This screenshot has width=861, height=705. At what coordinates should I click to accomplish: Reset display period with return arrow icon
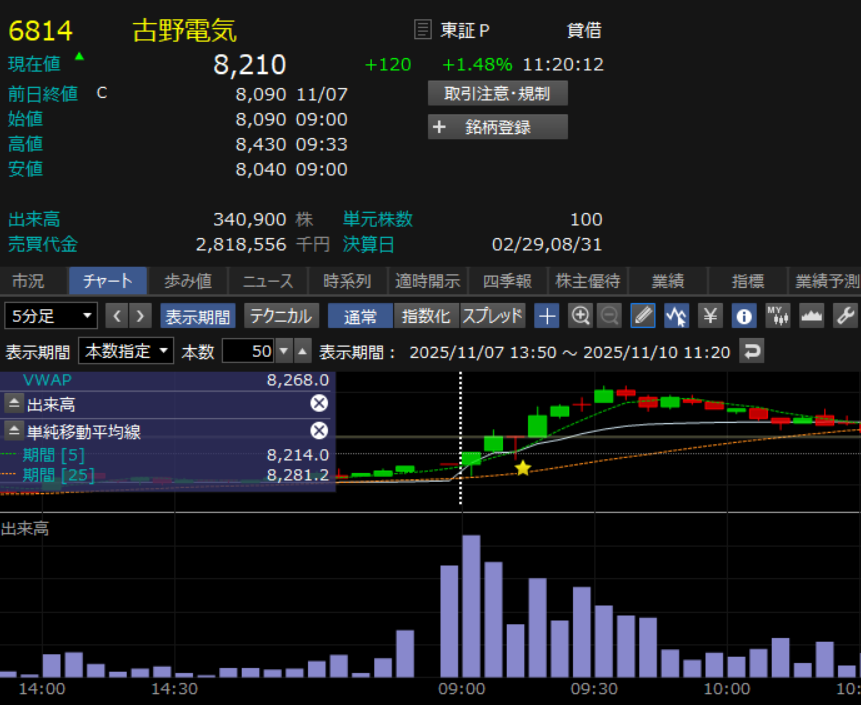click(x=750, y=351)
